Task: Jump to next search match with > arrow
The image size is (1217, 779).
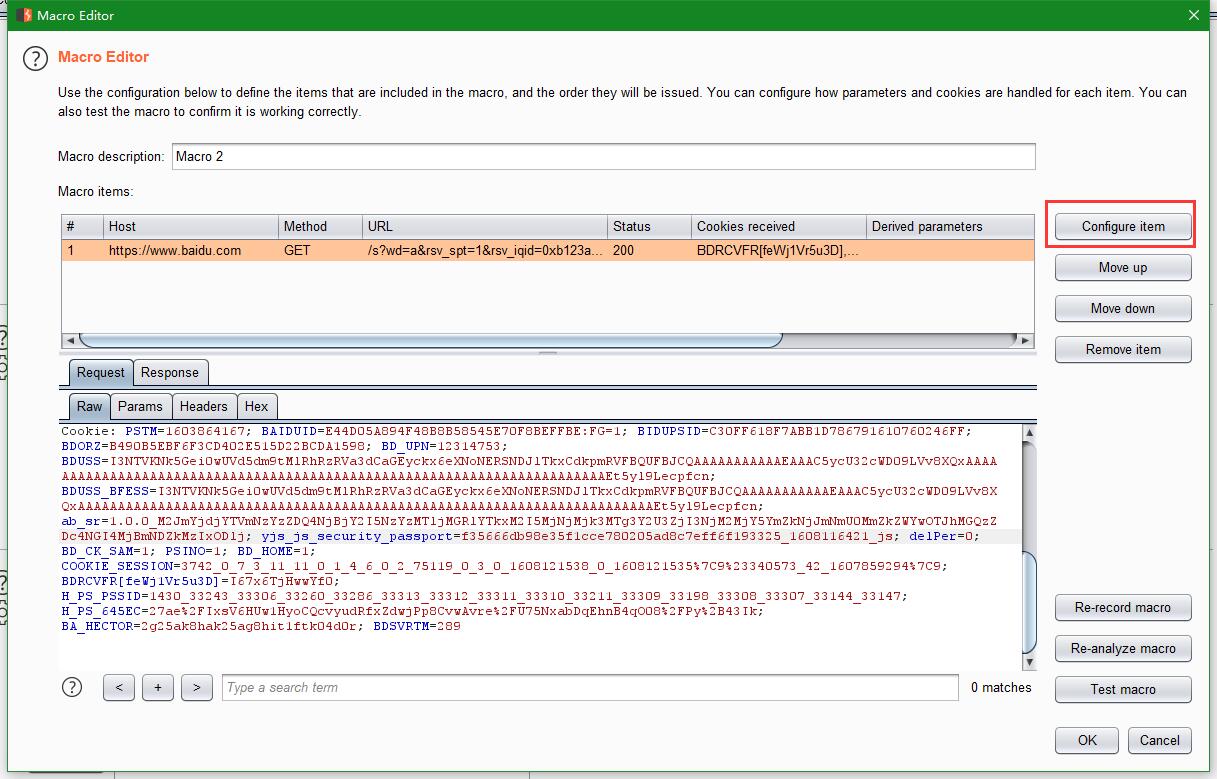Action: (x=196, y=687)
